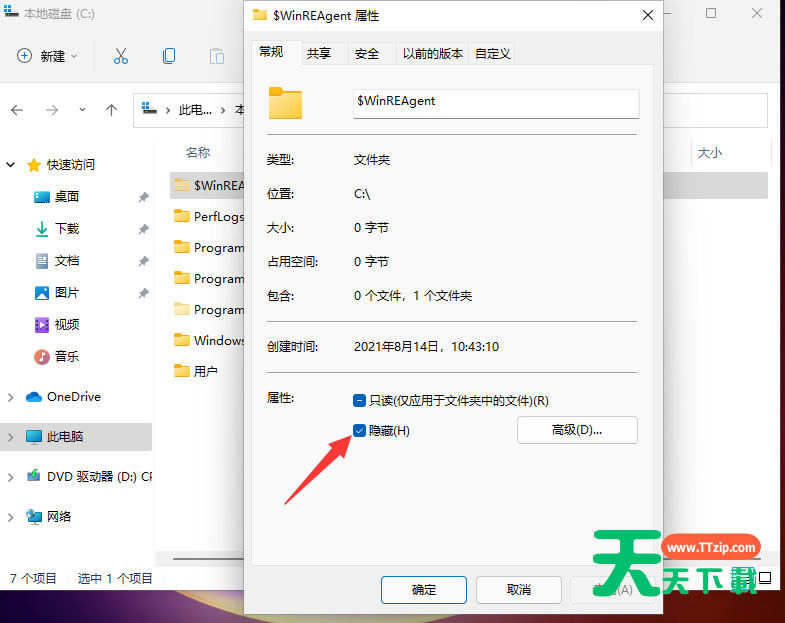Open recent locations dropdown chevron
This screenshot has width=785, height=623.
(82, 110)
